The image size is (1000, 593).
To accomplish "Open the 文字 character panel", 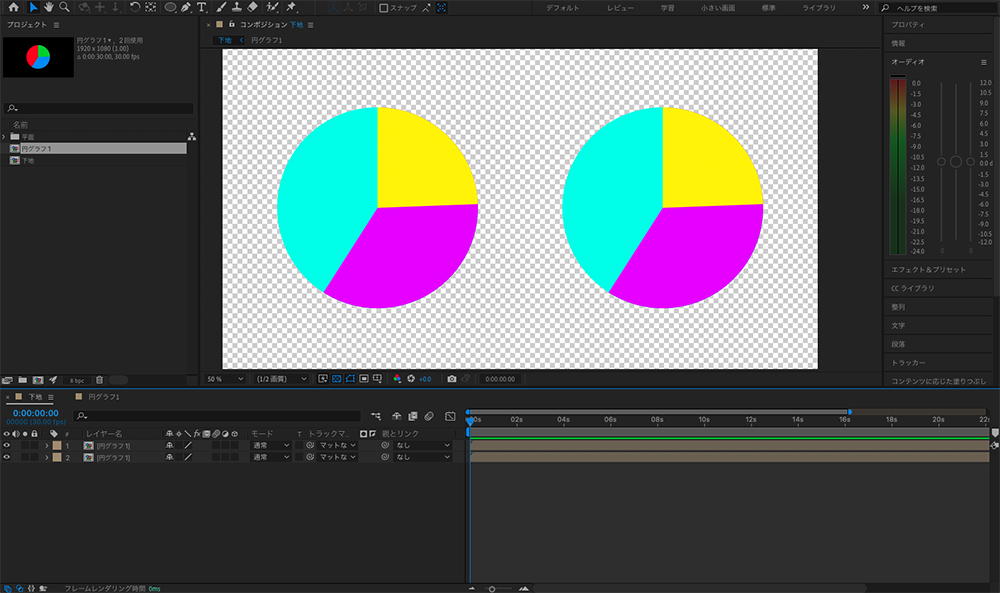I will click(x=898, y=325).
